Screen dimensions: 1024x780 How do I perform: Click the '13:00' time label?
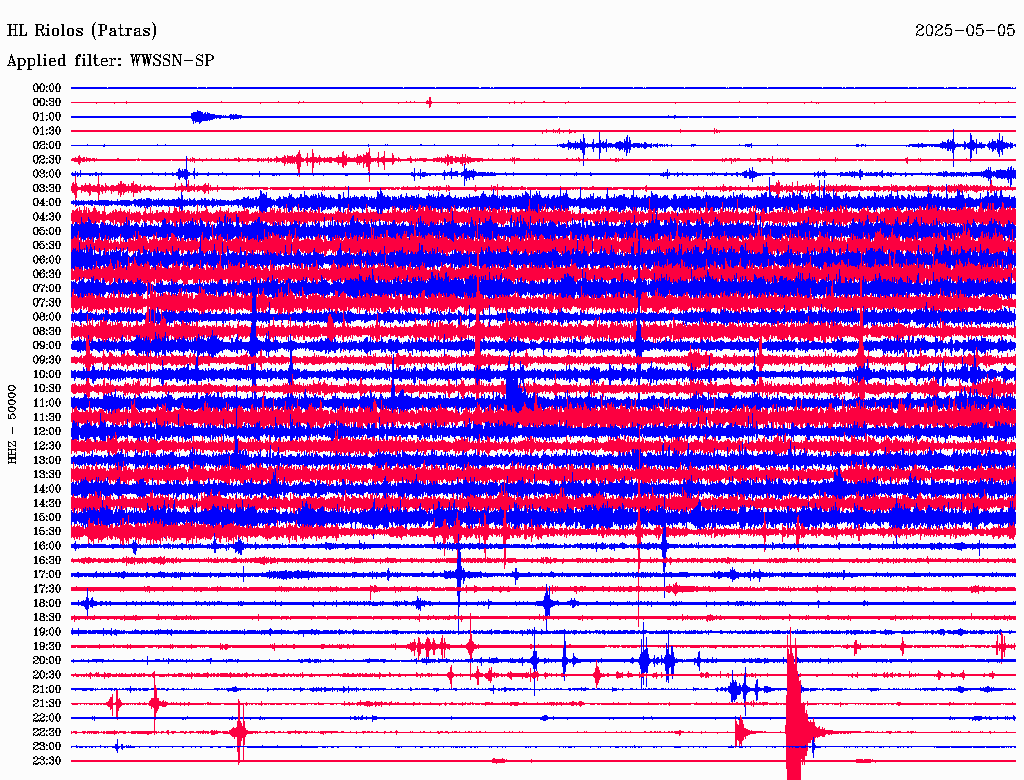(47, 461)
